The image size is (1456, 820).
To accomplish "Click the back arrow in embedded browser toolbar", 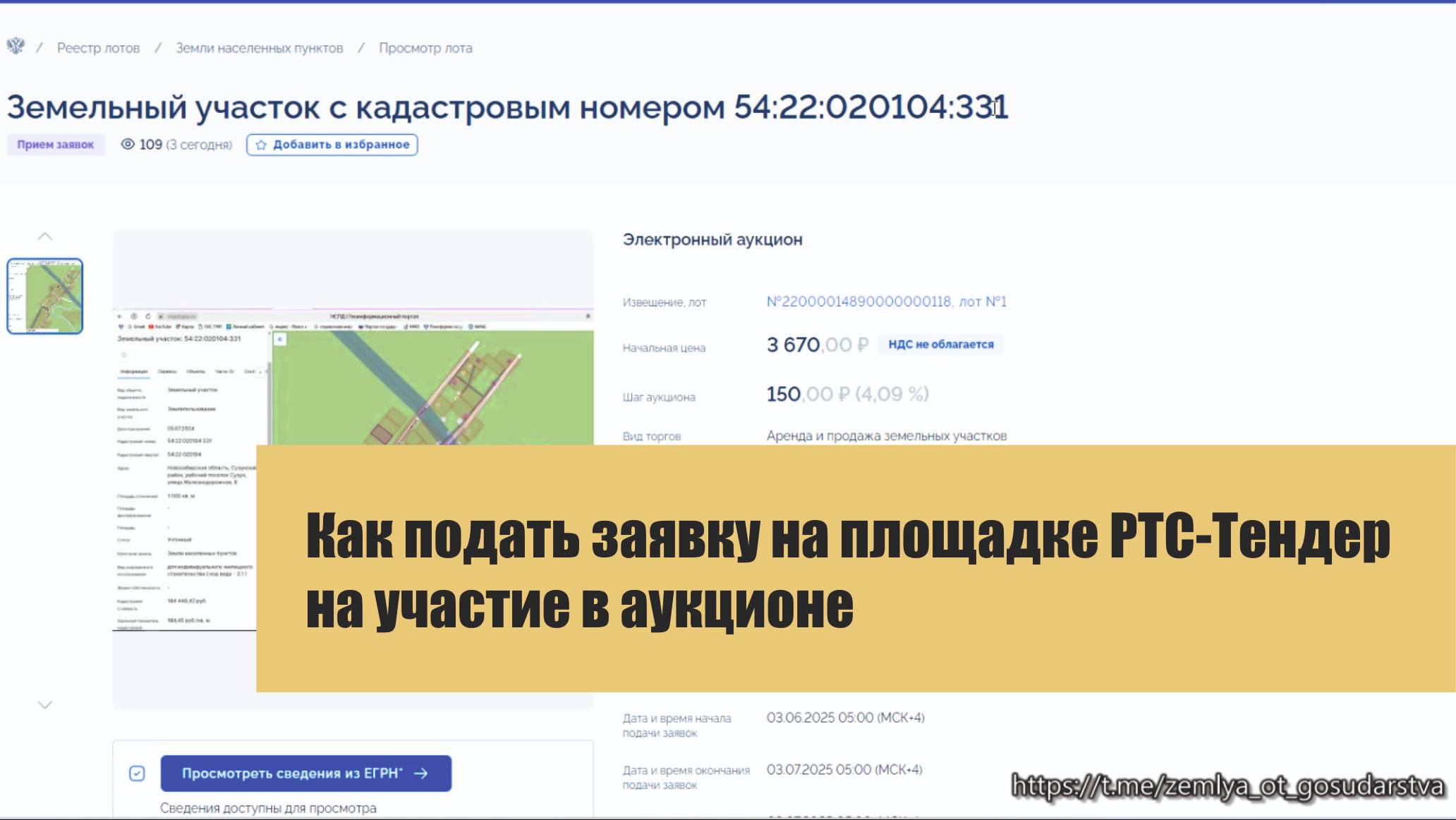I will tap(120, 315).
